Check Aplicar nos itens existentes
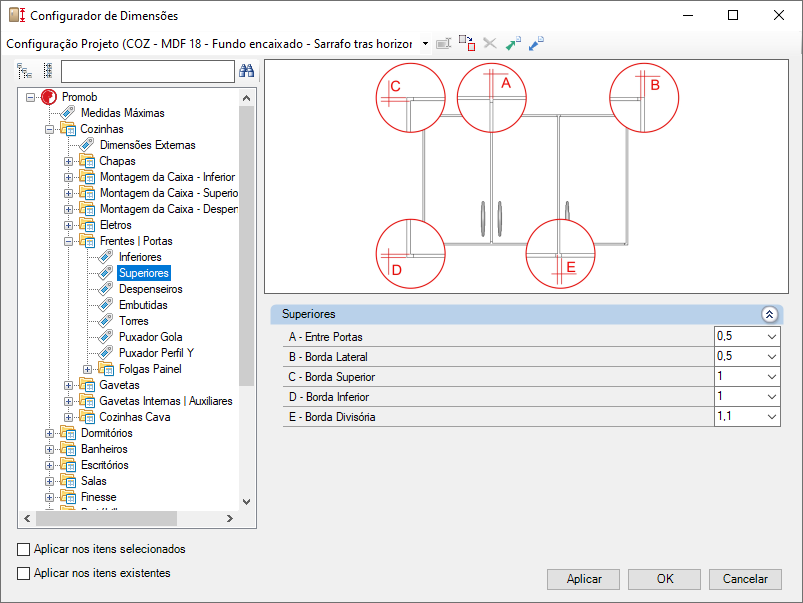Viewport: 803px width, 603px height. [x=24, y=573]
